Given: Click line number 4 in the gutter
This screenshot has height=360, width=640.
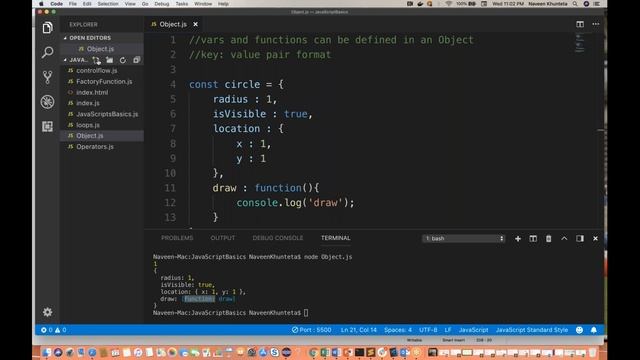Looking at the screenshot, I should [173, 84].
